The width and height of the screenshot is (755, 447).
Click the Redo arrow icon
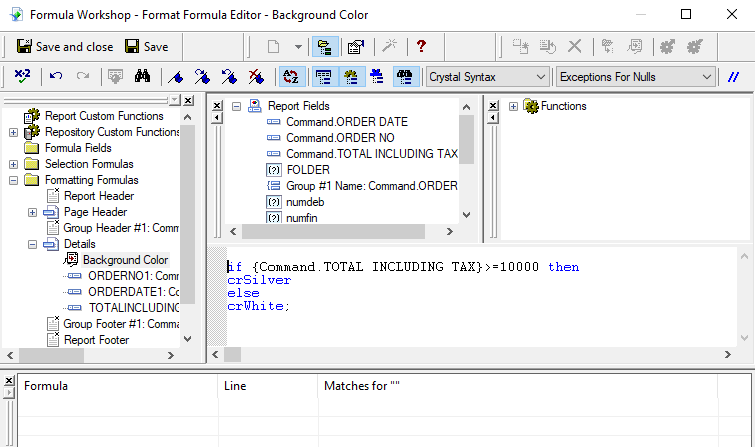coord(83,77)
